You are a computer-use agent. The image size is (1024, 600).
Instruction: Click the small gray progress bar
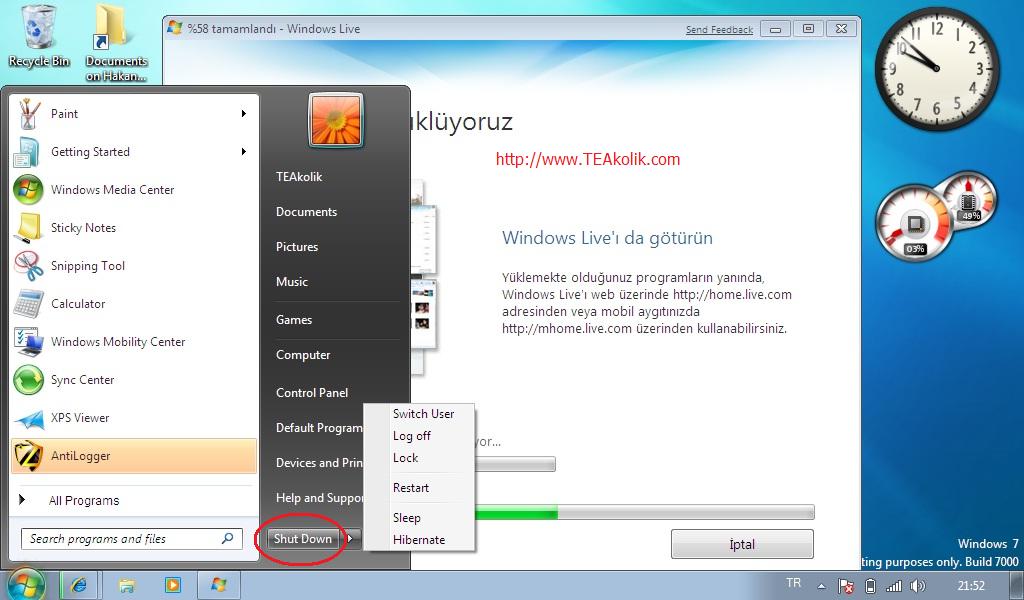click(x=515, y=464)
